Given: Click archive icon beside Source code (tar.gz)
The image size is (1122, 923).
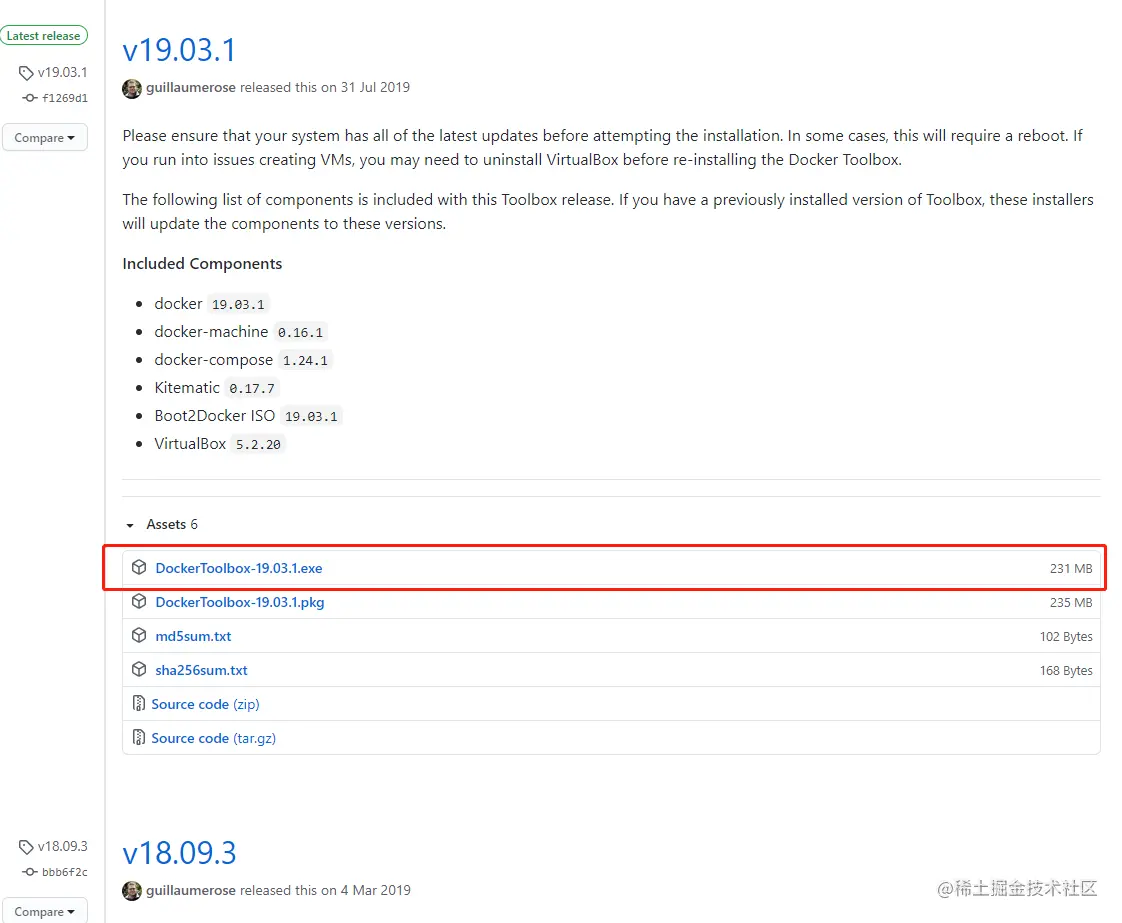Looking at the screenshot, I should coord(139,738).
